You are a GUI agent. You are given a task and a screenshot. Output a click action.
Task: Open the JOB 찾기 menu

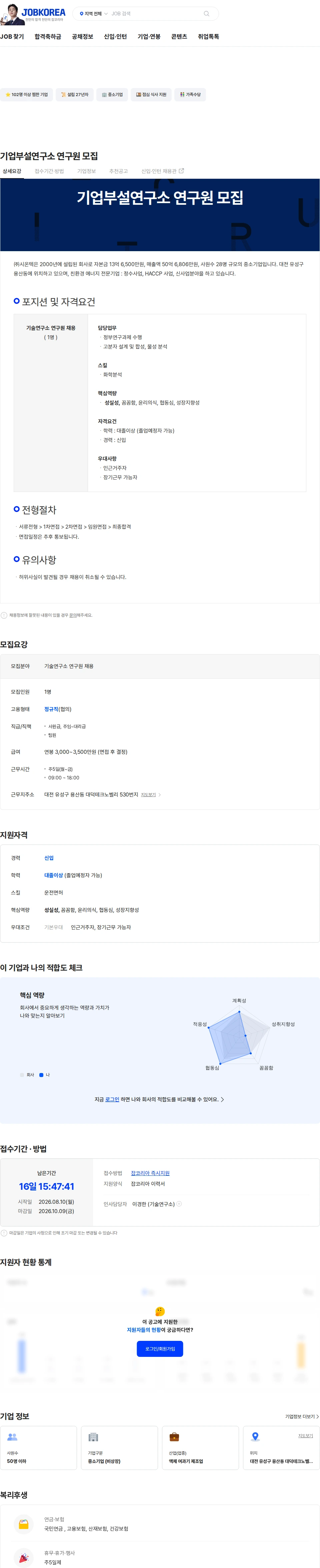tap(12, 36)
